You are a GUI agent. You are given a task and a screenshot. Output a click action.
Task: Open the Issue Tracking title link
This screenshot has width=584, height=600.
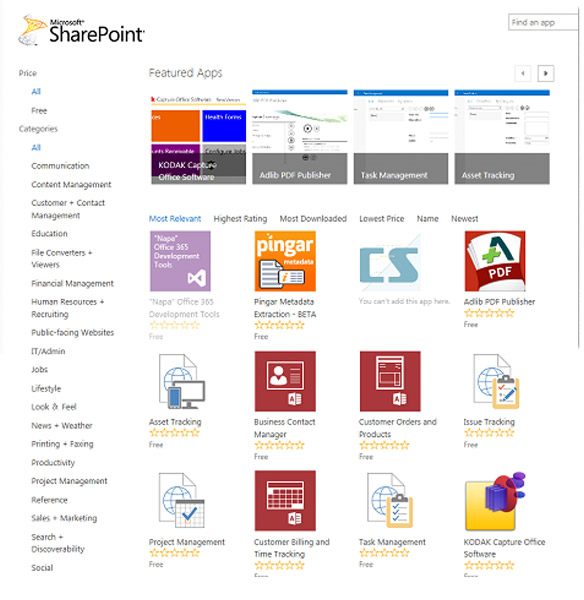point(489,422)
